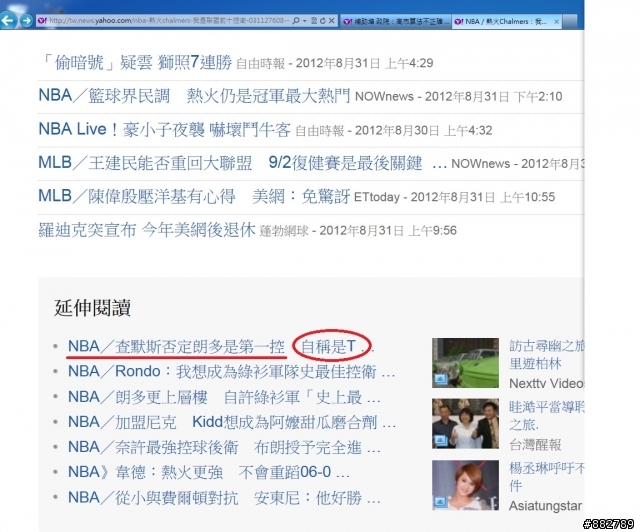
Task: Click the 蓬勃網球 - 2012年8月31日 上午9:56 source text
Action: click(x=358, y=231)
